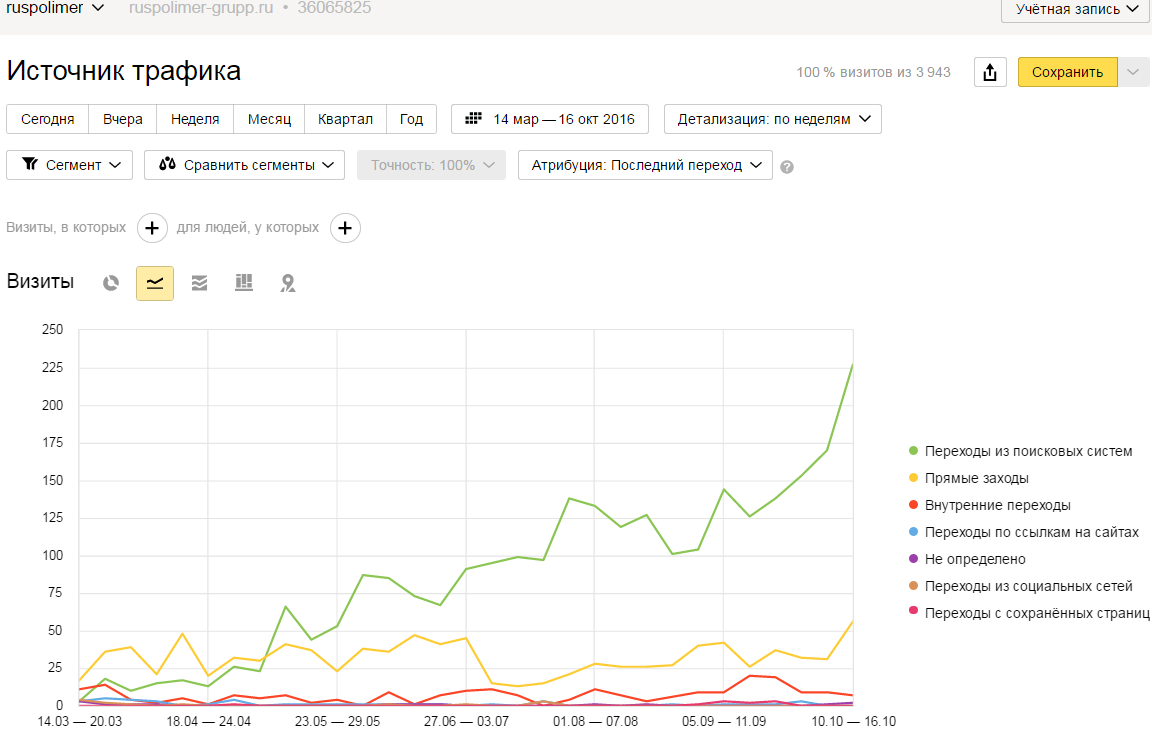Select the column chart view icon
1152x731 pixels.
click(x=244, y=283)
